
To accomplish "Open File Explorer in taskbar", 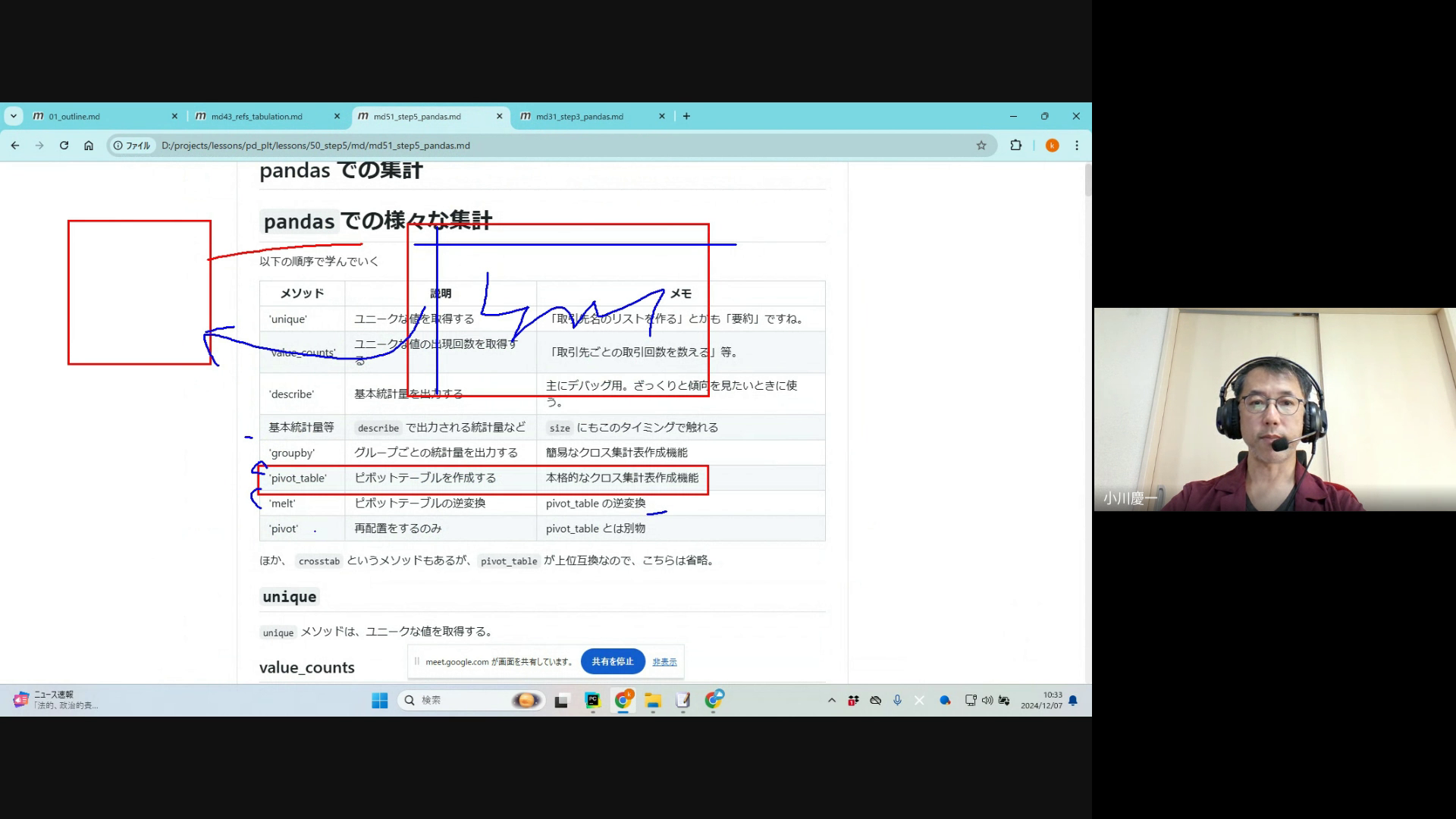I will [x=653, y=701].
